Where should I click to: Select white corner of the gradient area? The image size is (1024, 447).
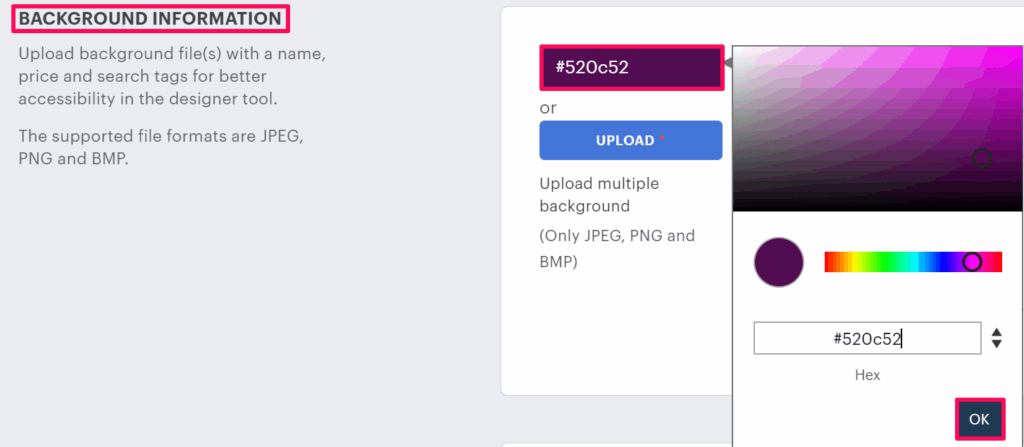[736, 49]
